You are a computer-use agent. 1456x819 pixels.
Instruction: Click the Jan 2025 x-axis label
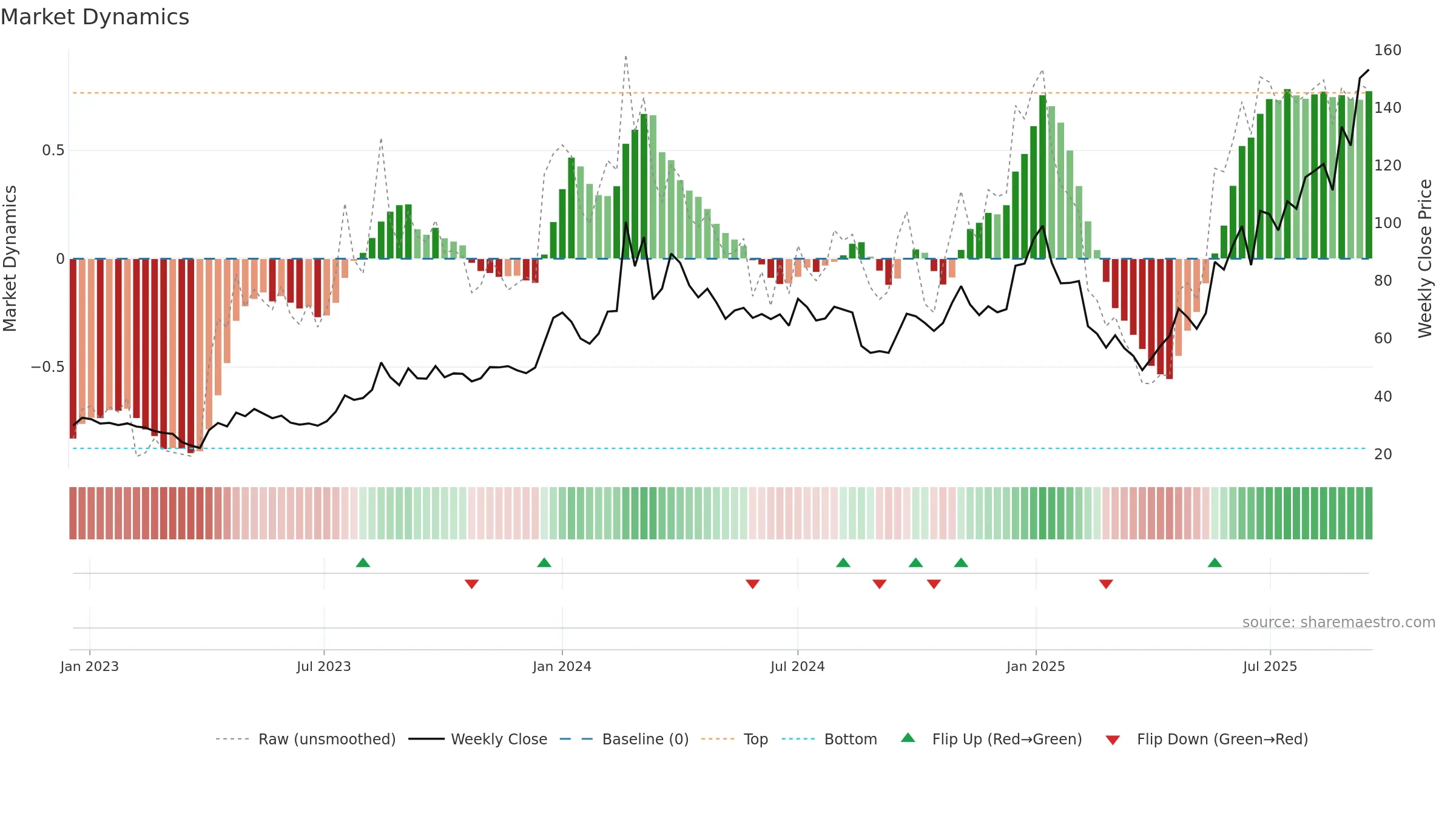1036,666
